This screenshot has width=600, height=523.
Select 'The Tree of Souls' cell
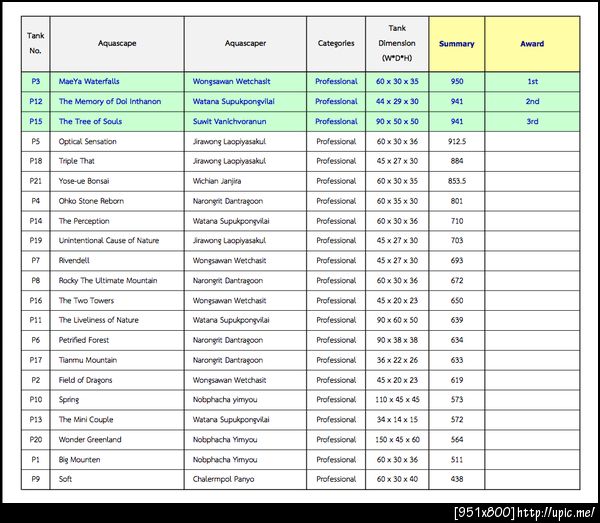pos(117,121)
